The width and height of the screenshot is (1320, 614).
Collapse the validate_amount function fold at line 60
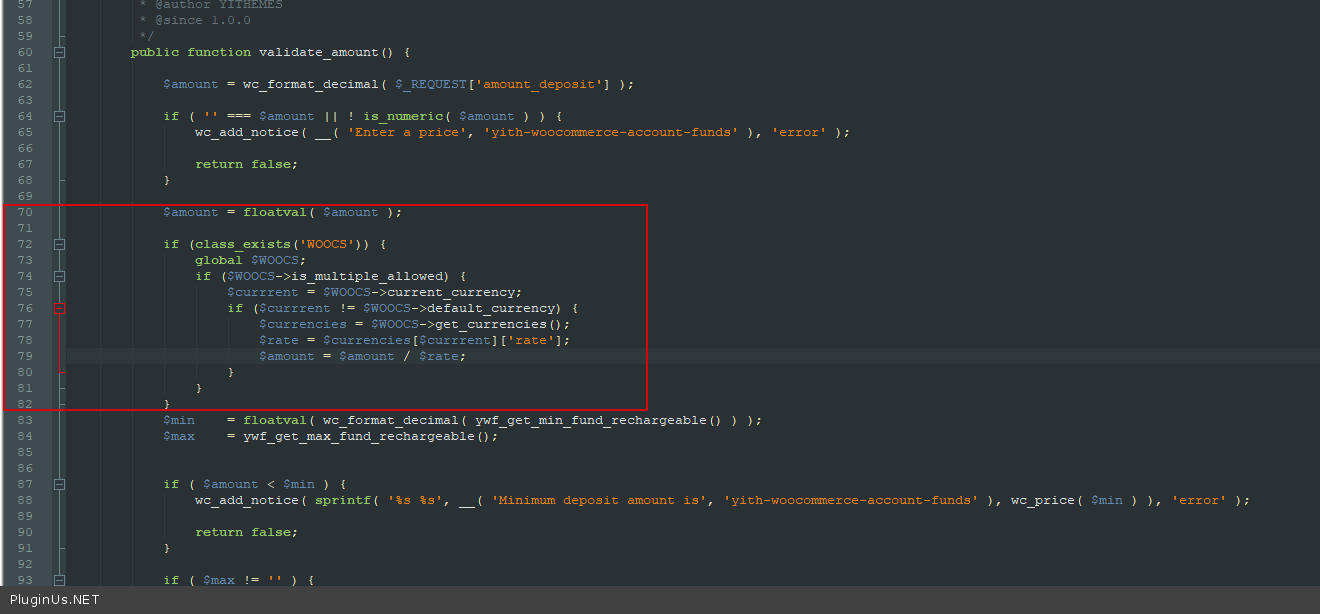tap(60, 52)
